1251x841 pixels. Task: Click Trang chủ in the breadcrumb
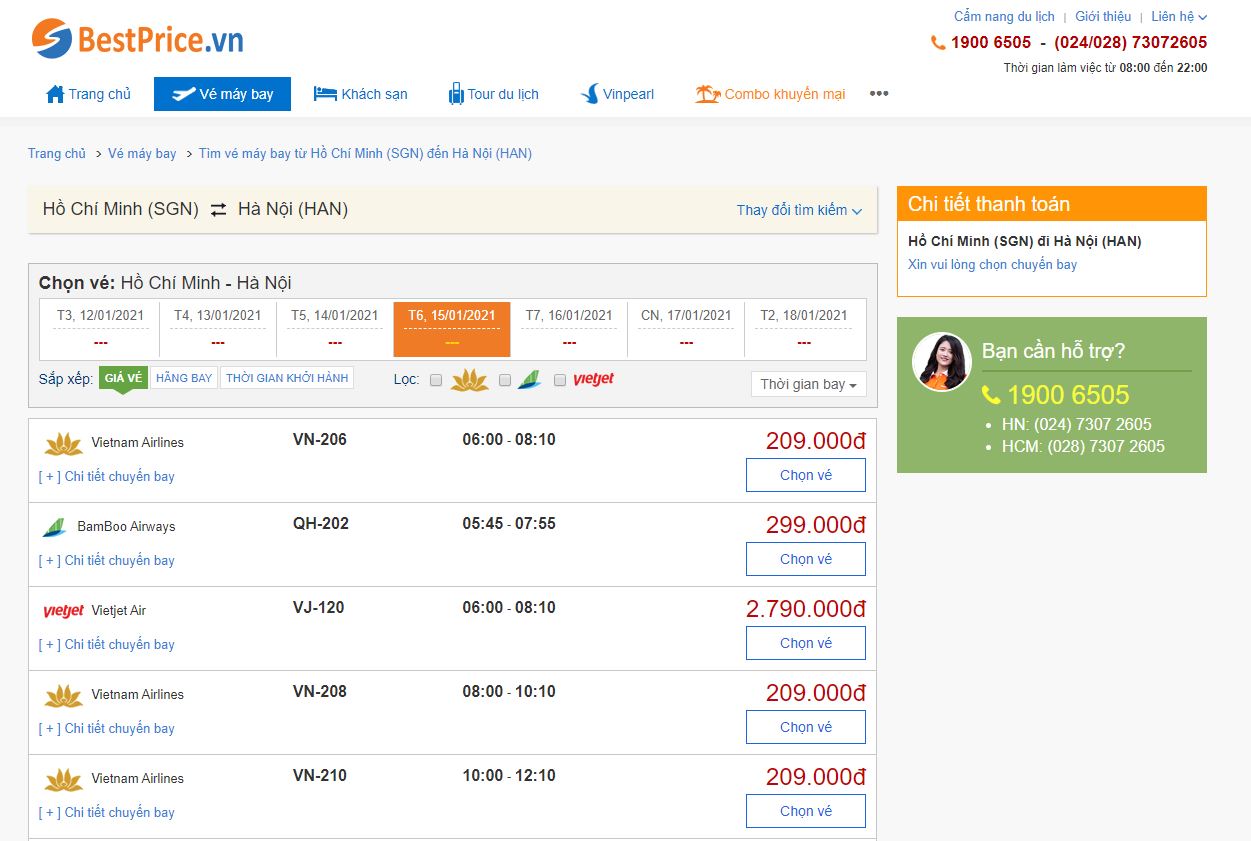coord(57,154)
